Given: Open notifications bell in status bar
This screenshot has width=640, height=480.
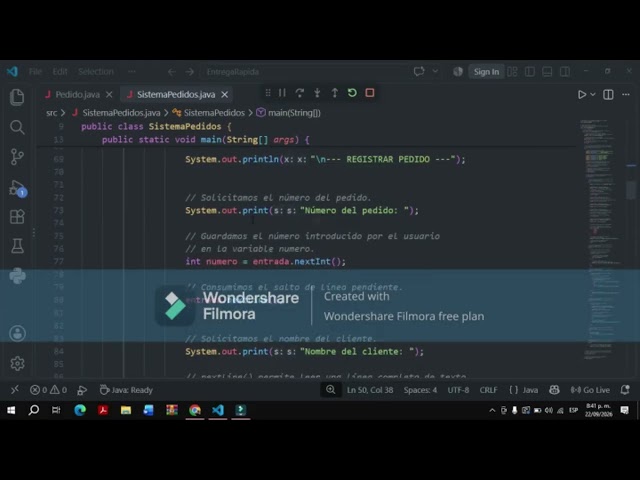Looking at the screenshot, I should click(624, 390).
